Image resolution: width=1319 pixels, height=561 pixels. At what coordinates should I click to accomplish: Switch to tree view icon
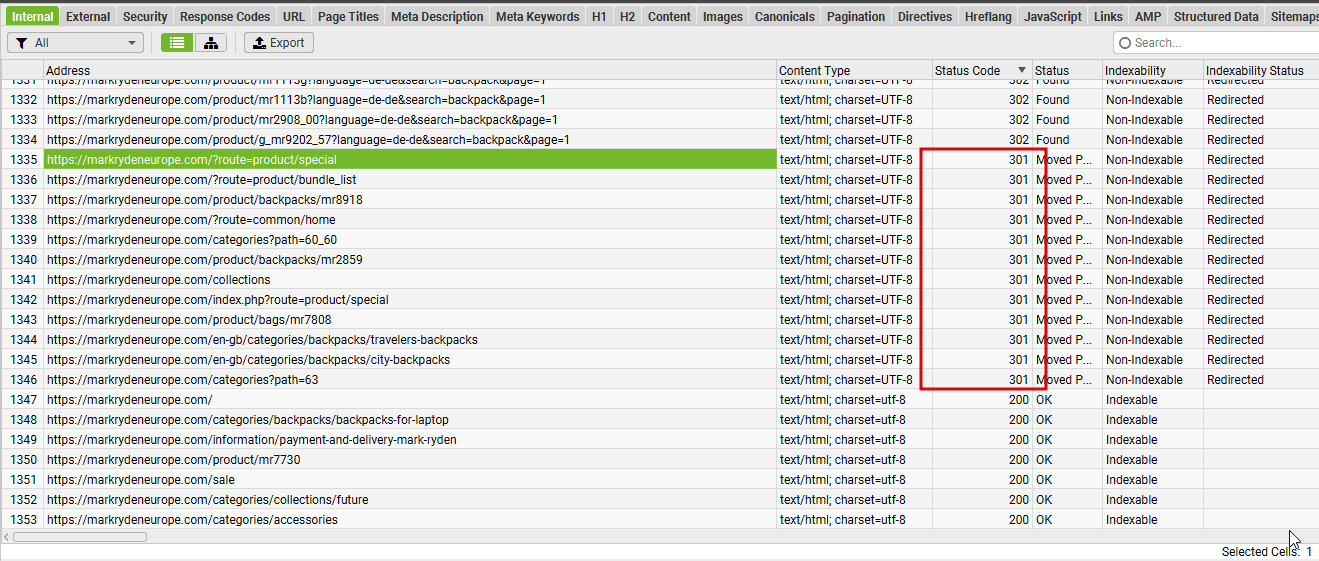pos(210,43)
